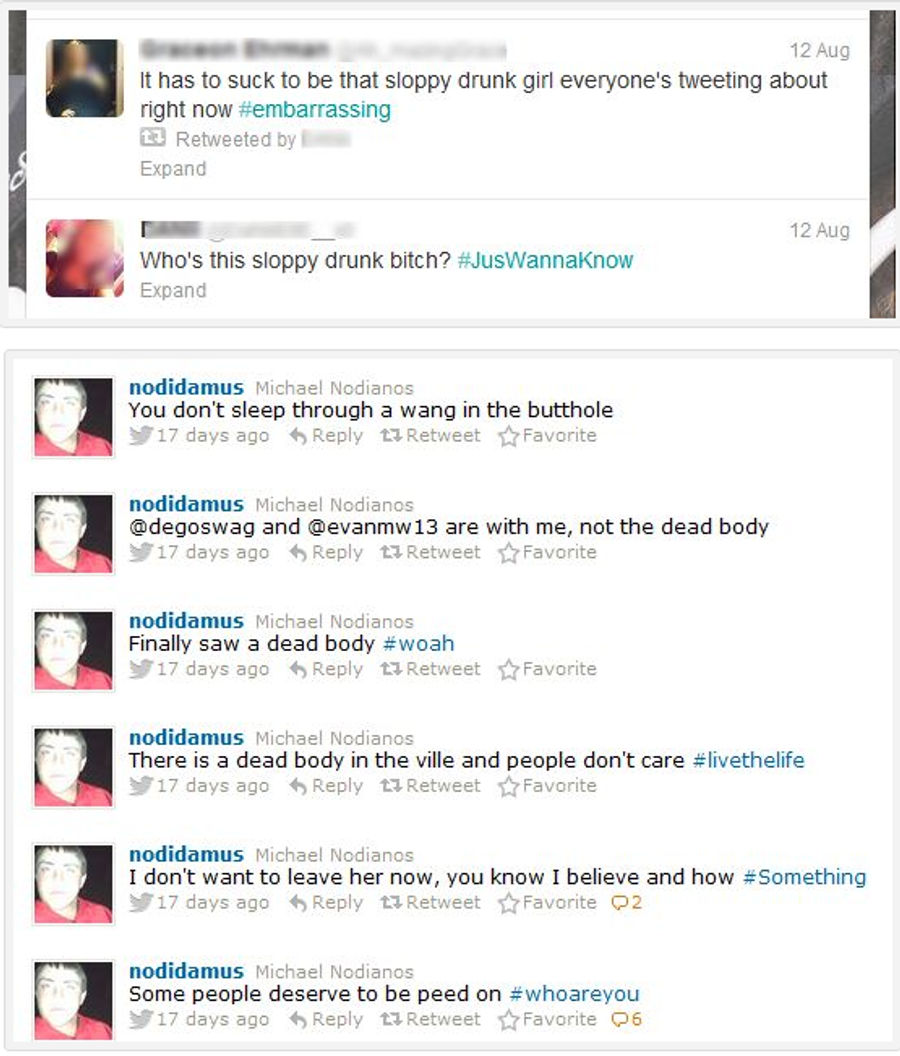Open the #whoareyou hashtag
The height and width of the screenshot is (1056, 900).
point(575,993)
